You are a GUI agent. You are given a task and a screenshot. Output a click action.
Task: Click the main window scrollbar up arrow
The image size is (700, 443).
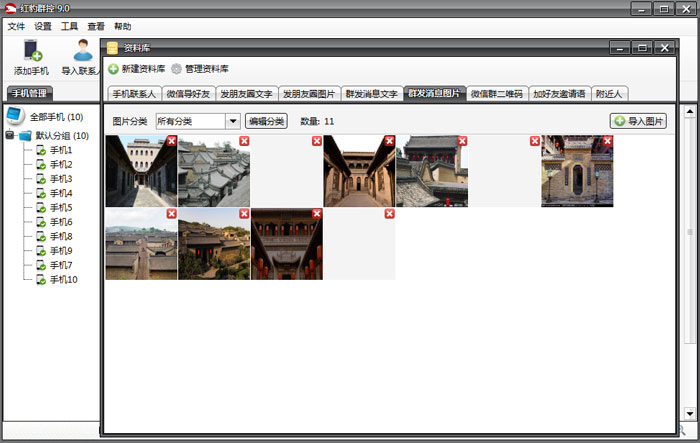click(x=690, y=111)
